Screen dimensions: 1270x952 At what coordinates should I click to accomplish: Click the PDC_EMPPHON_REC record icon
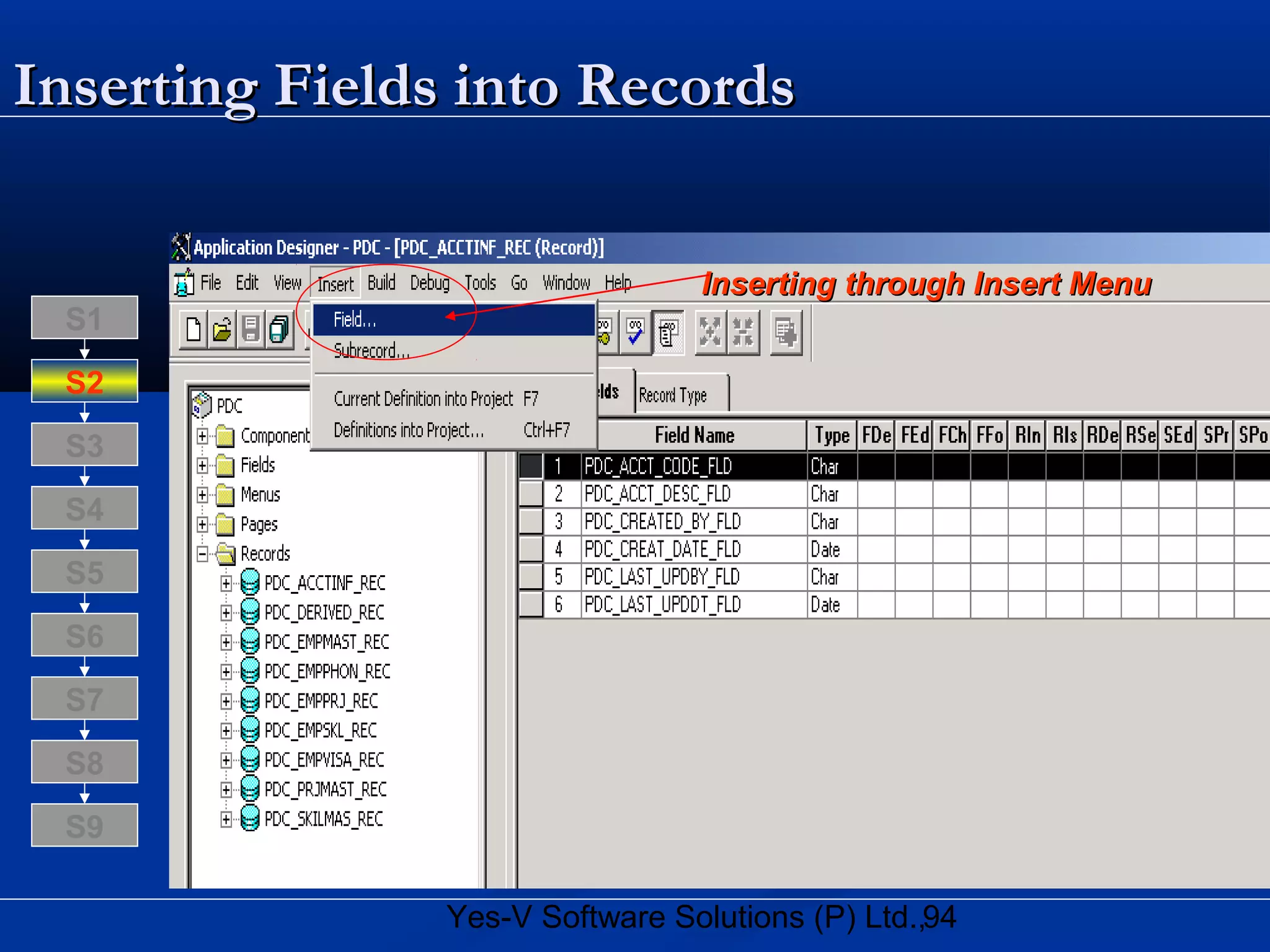[250, 671]
